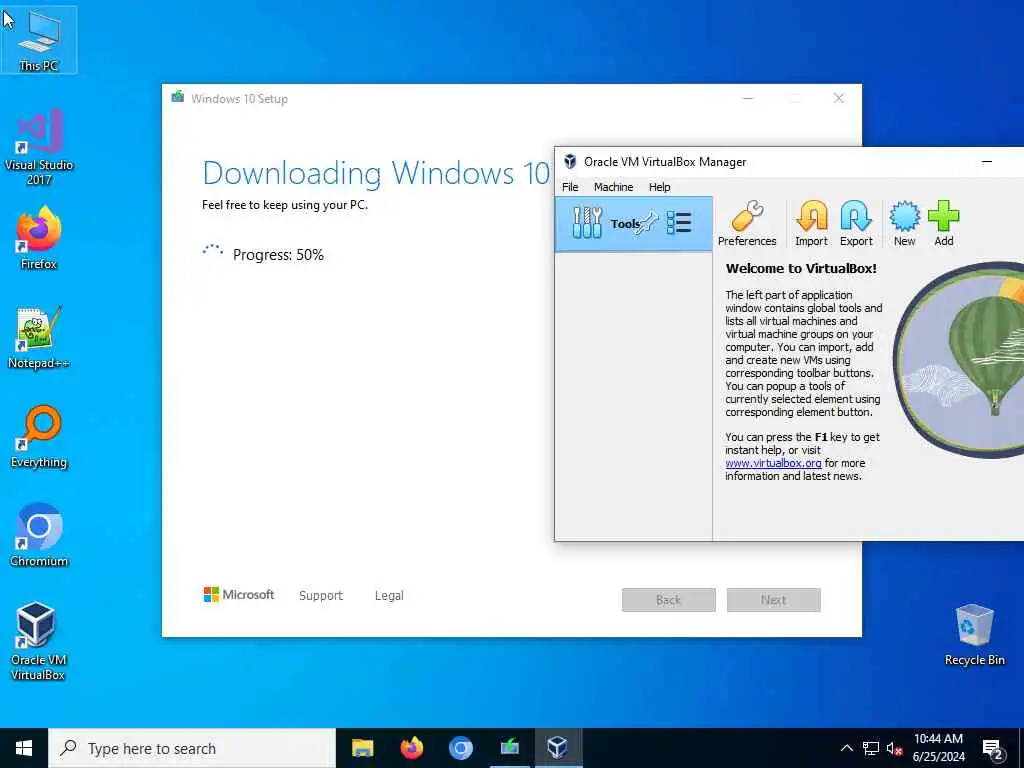Image resolution: width=1024 pixels, height=768 pixels.
Task: Select the Chromium desktop shortcut
Action: [x=39, y=536]
